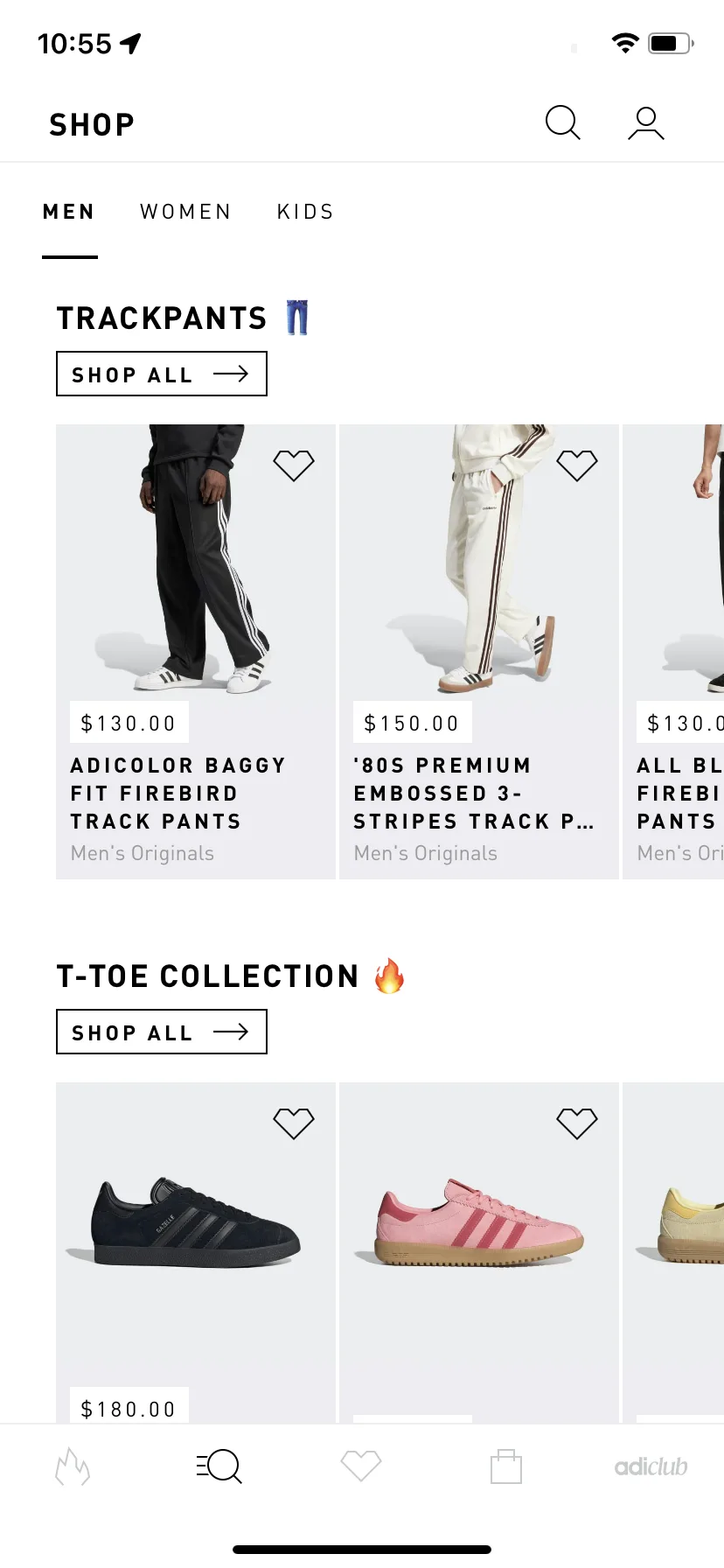The width and height of the screenshot is (724, 1568).
Task: Select the Men tab
Action: [x=69, y=212]
